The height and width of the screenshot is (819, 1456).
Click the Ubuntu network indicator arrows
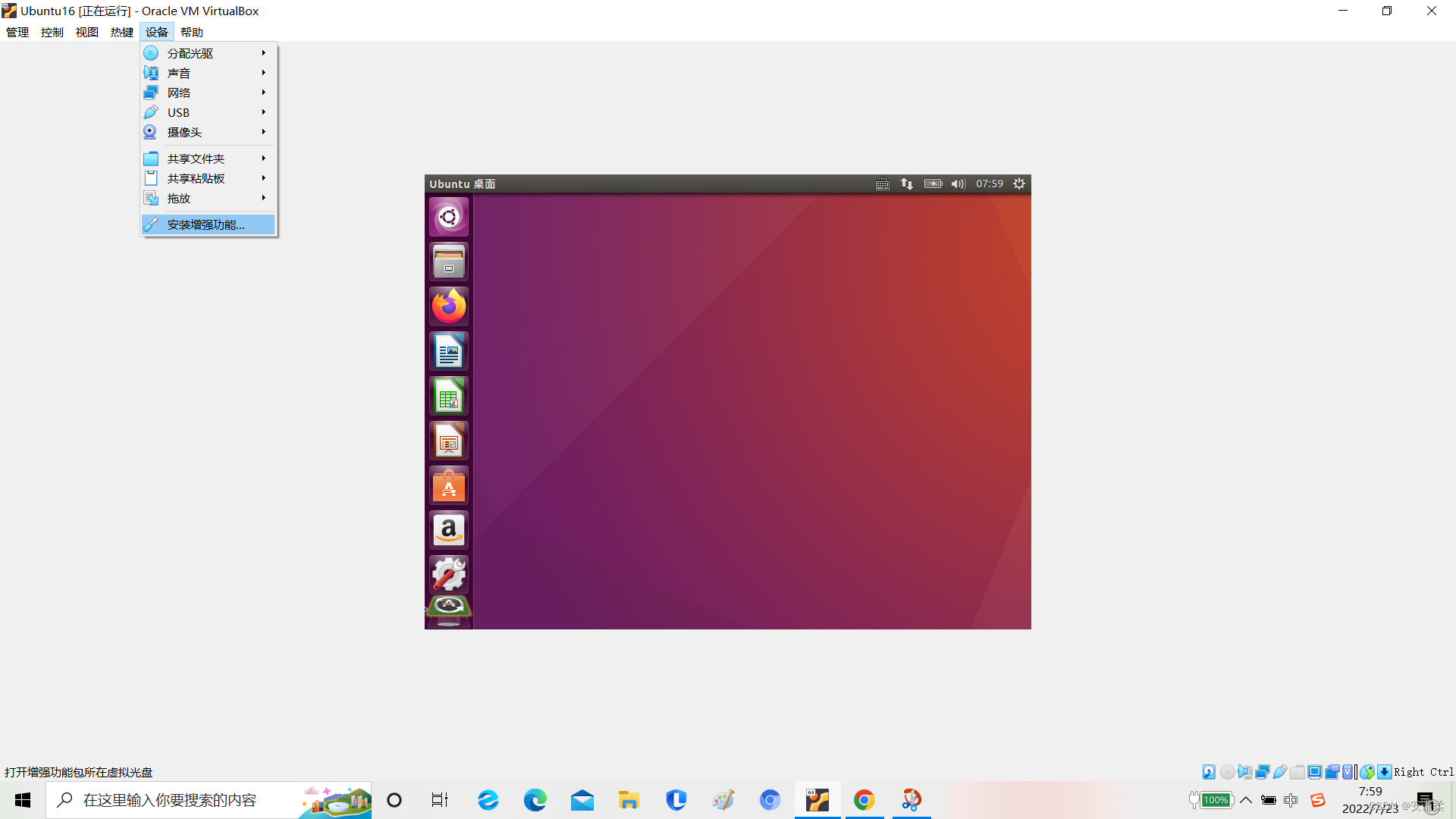(x=907, y=184)
